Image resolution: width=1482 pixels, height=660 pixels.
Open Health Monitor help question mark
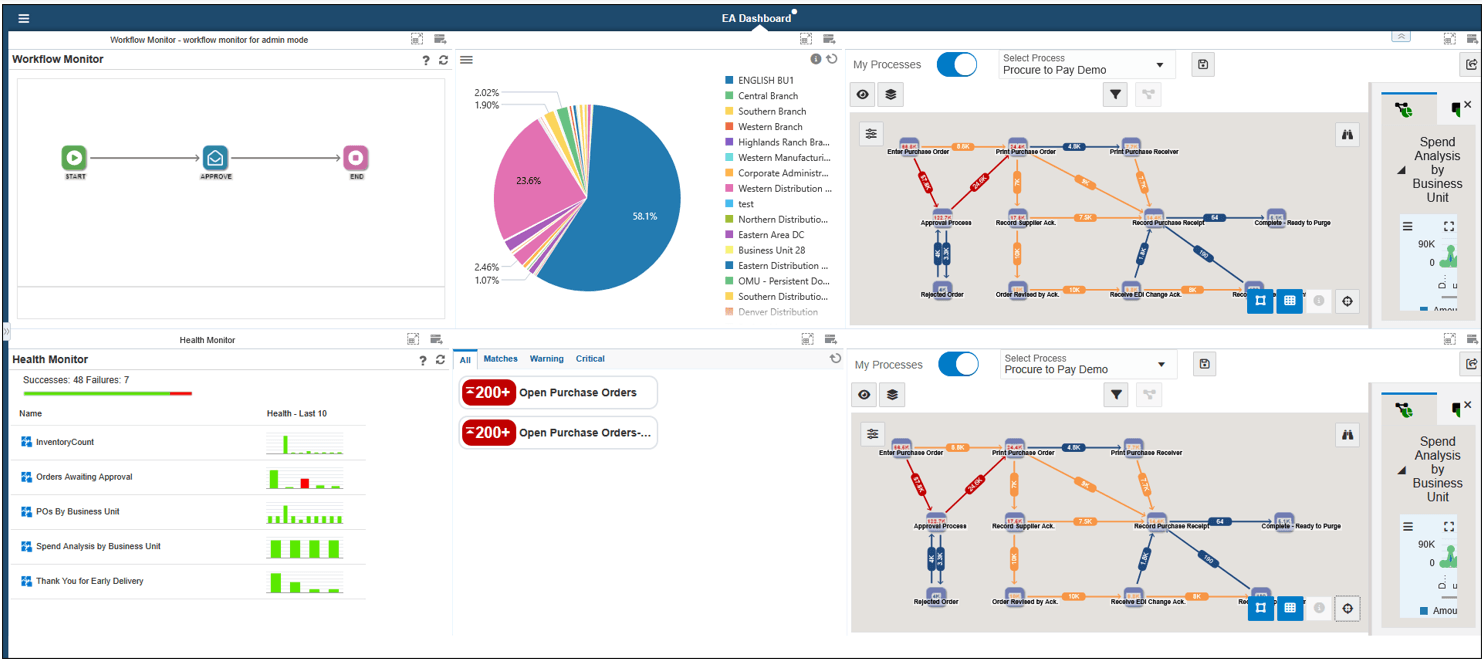point(425,360)
